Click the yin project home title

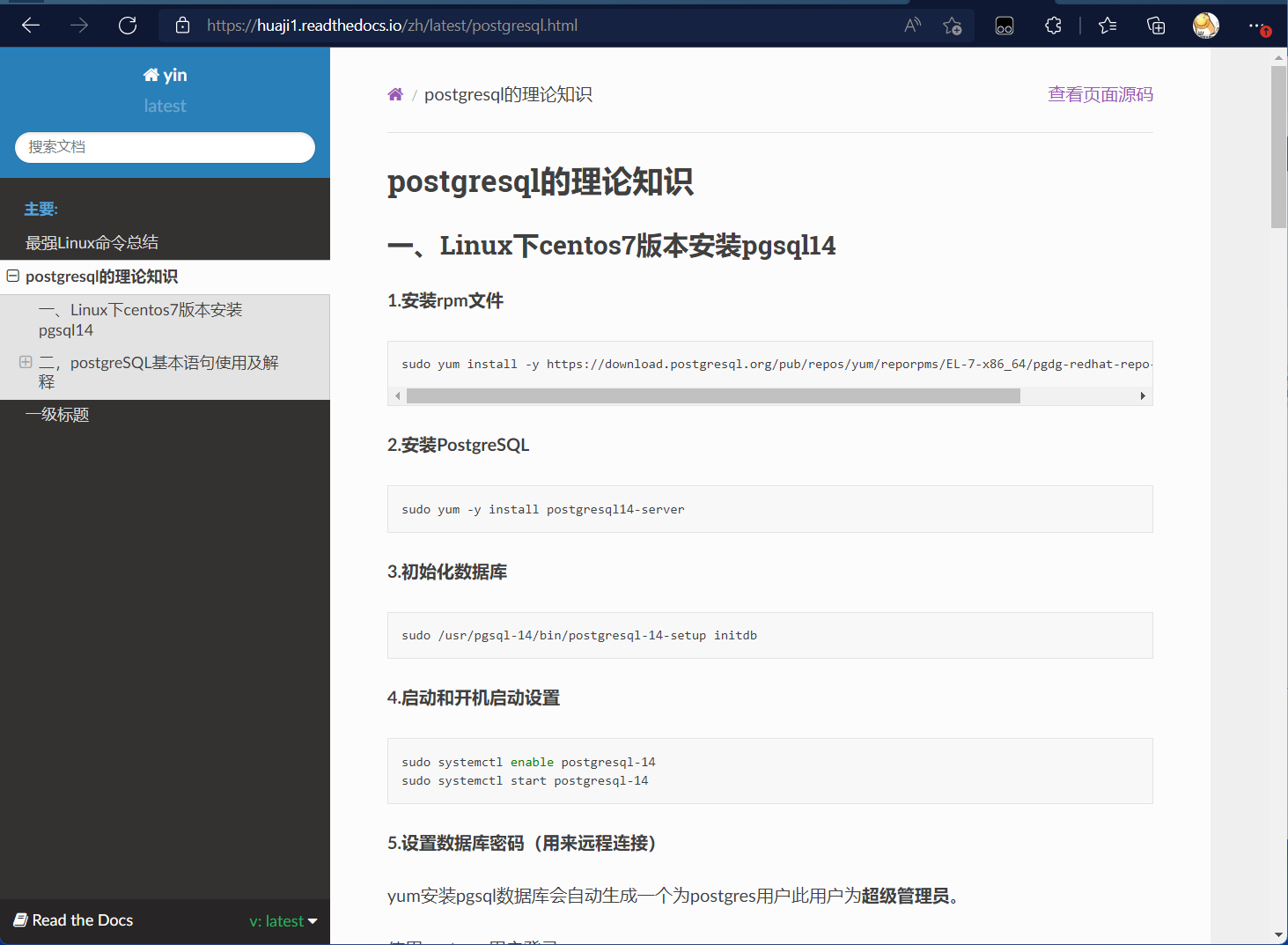[165, 75]
